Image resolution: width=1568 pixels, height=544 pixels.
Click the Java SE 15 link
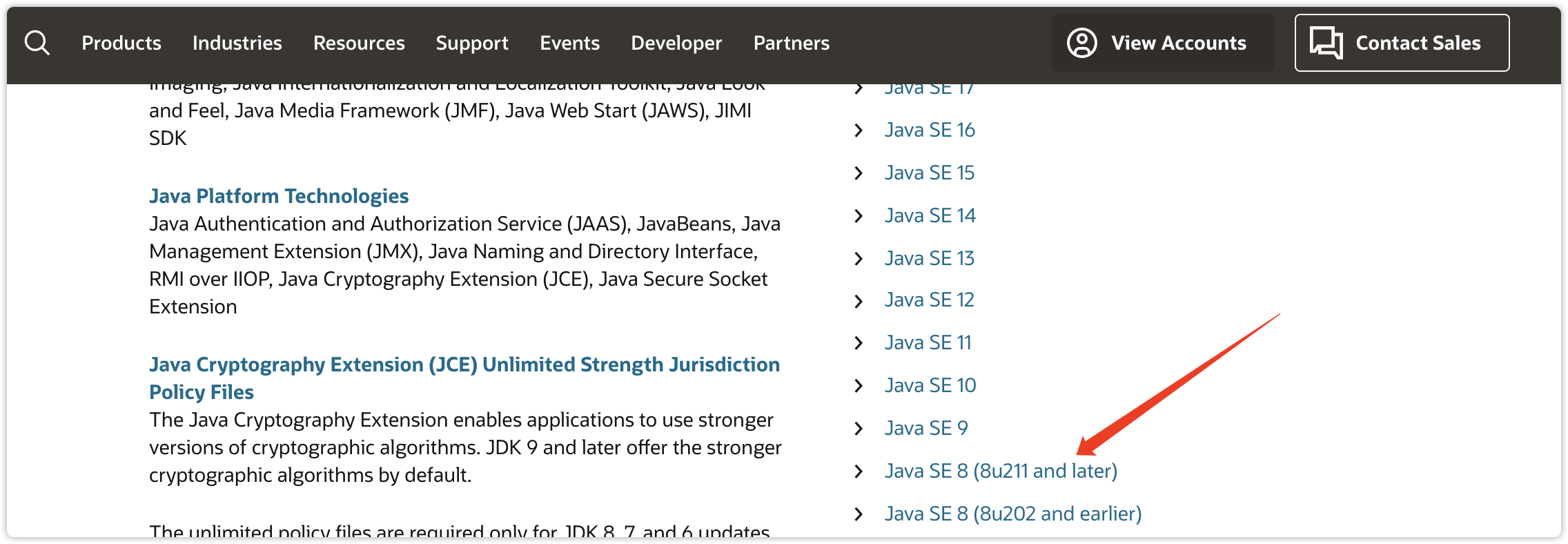tap(930, 173)
